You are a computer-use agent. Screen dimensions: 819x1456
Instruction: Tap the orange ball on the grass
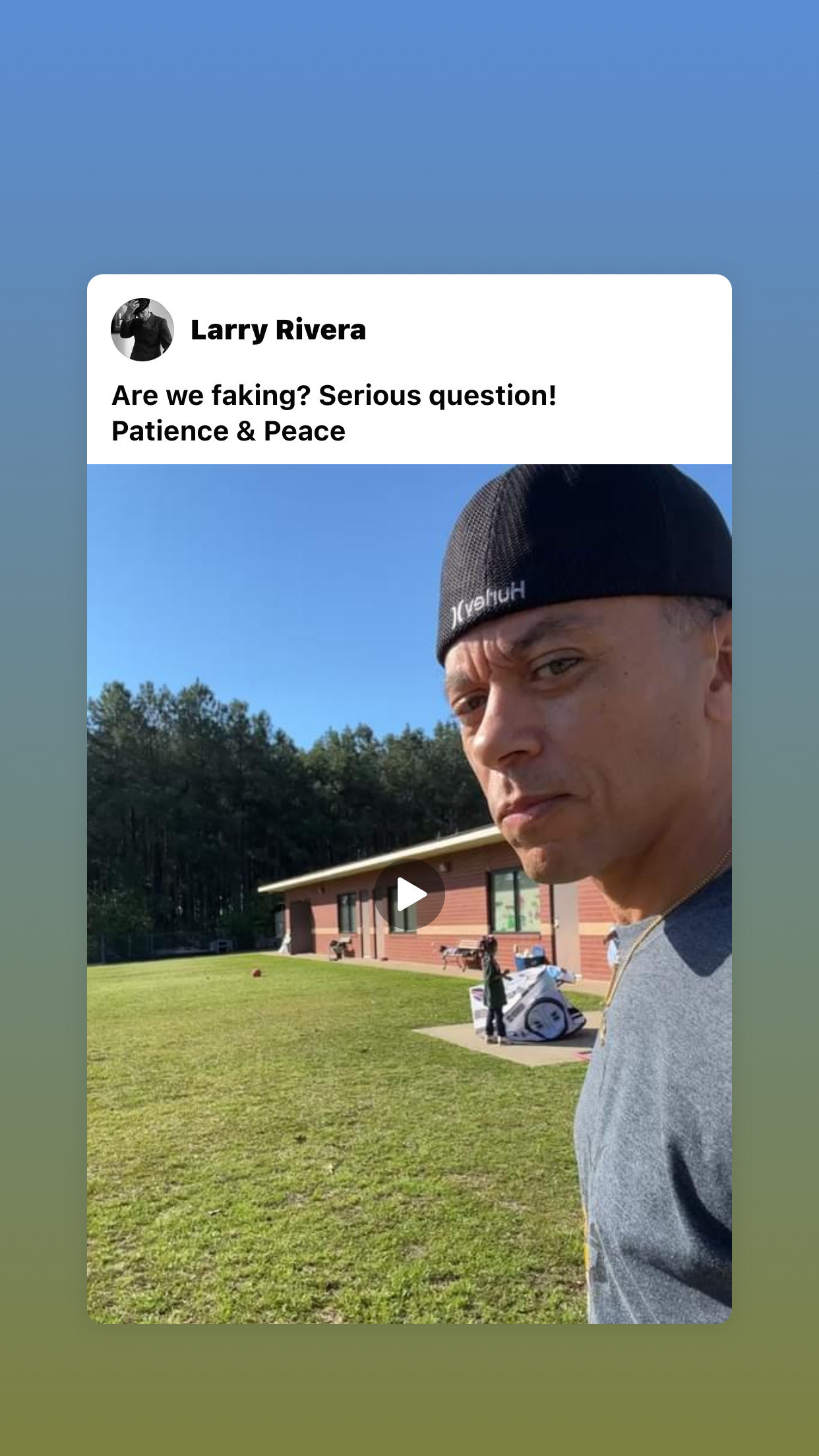256,973
